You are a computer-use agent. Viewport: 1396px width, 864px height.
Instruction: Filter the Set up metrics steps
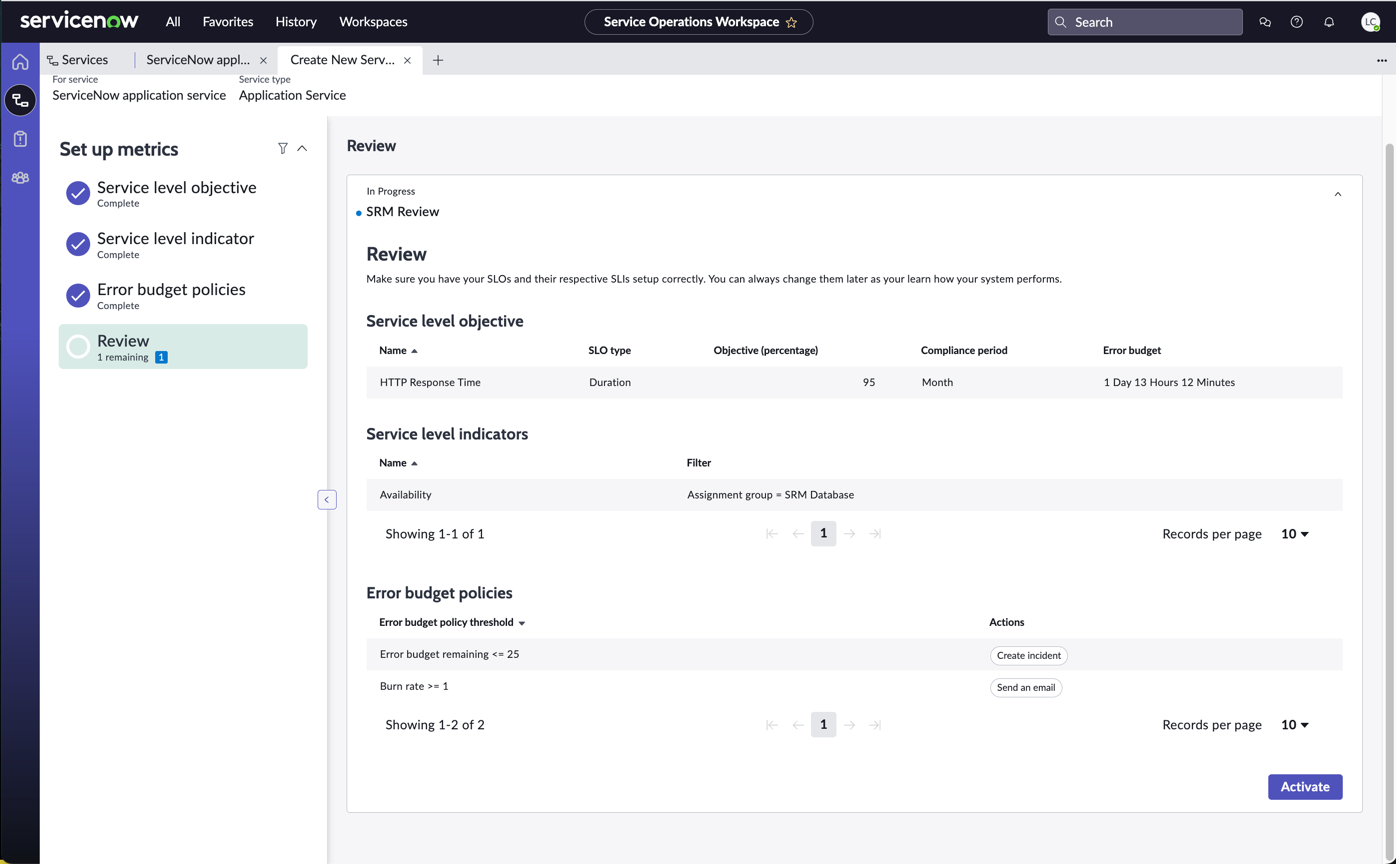click(x=283, y=148)
